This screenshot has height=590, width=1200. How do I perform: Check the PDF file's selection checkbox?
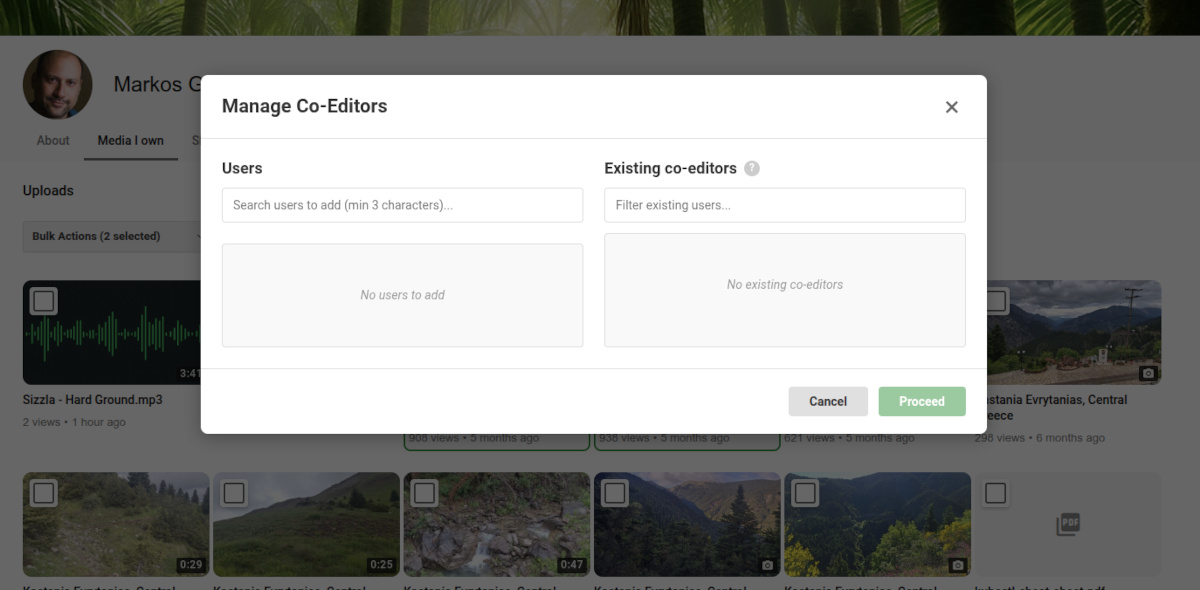995,492
